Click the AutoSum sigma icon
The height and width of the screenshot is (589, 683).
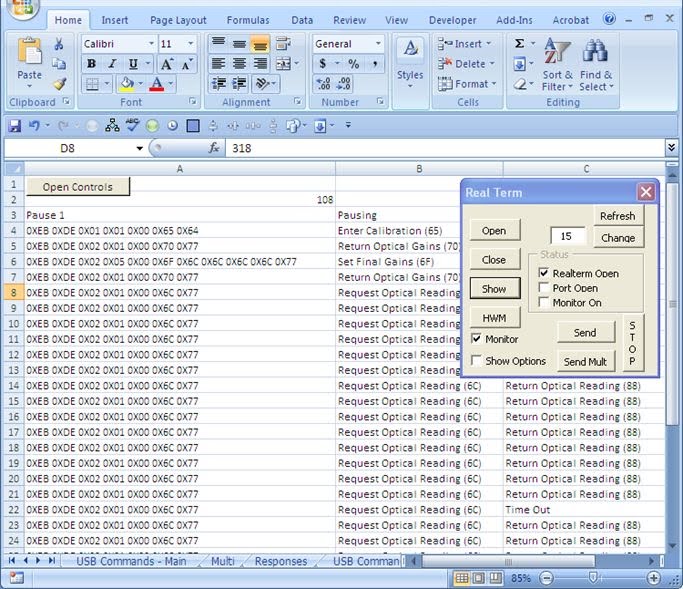(x=519, y=44)
